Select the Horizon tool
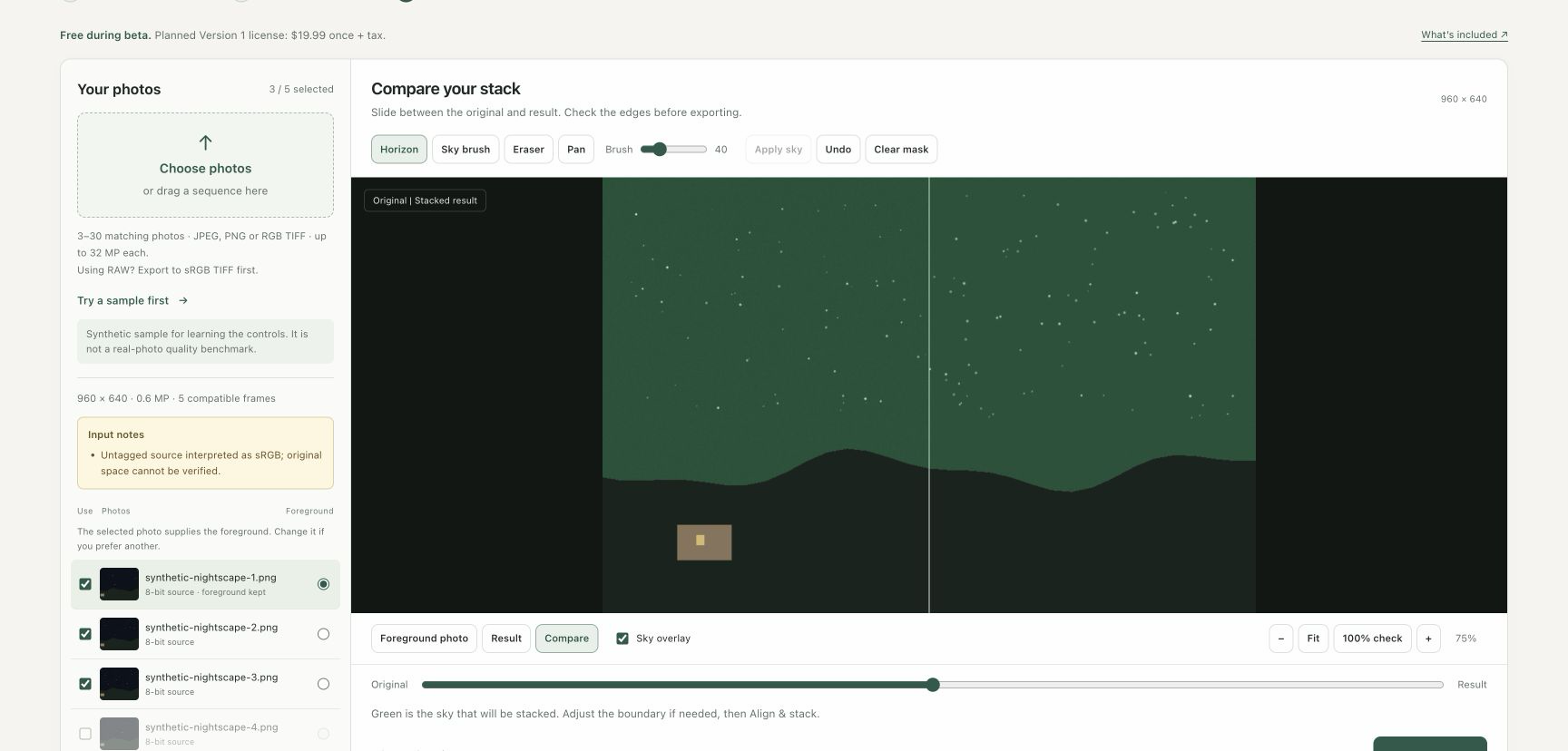 pos(399,150)
